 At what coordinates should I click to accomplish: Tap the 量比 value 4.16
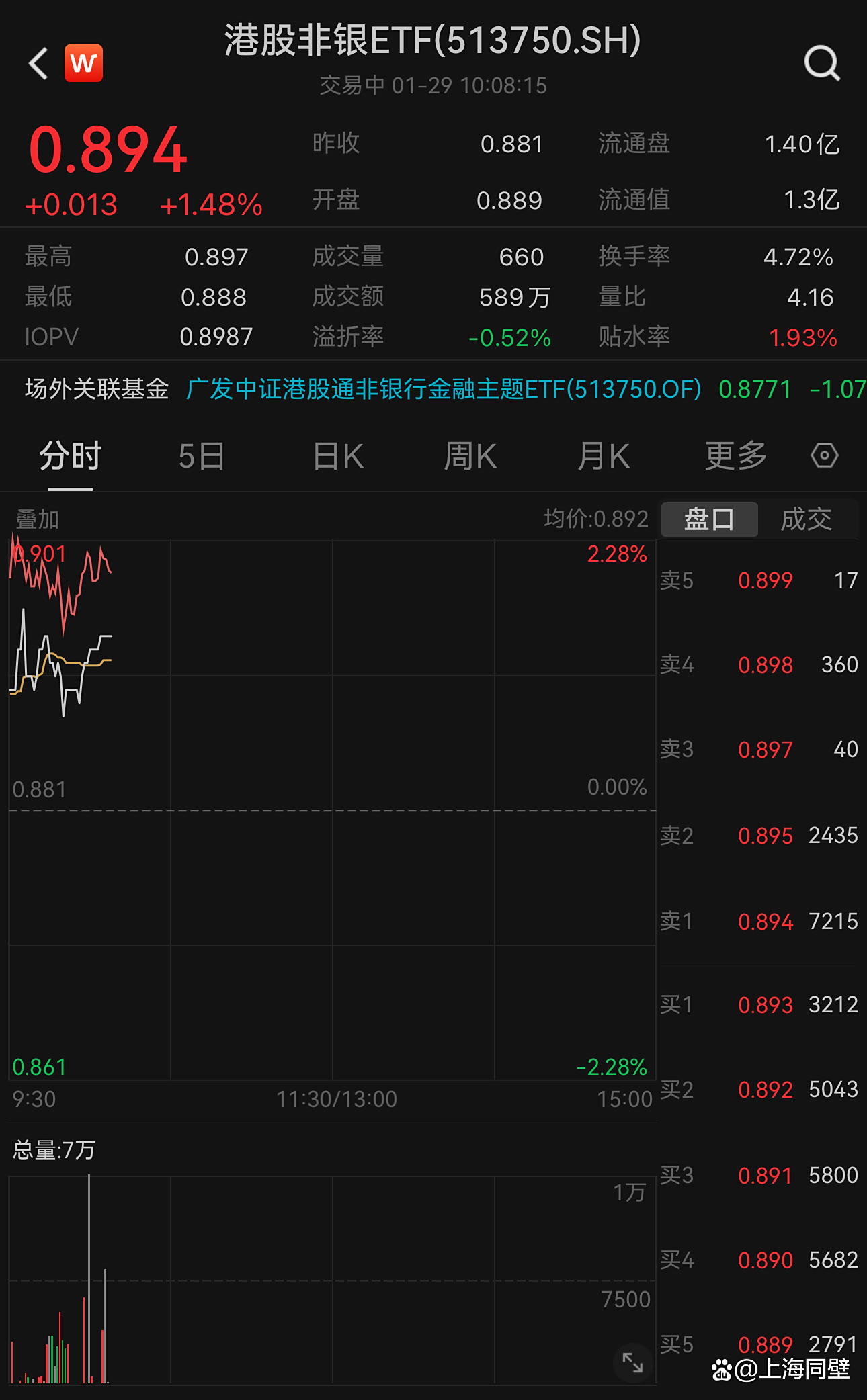point(811,298)
